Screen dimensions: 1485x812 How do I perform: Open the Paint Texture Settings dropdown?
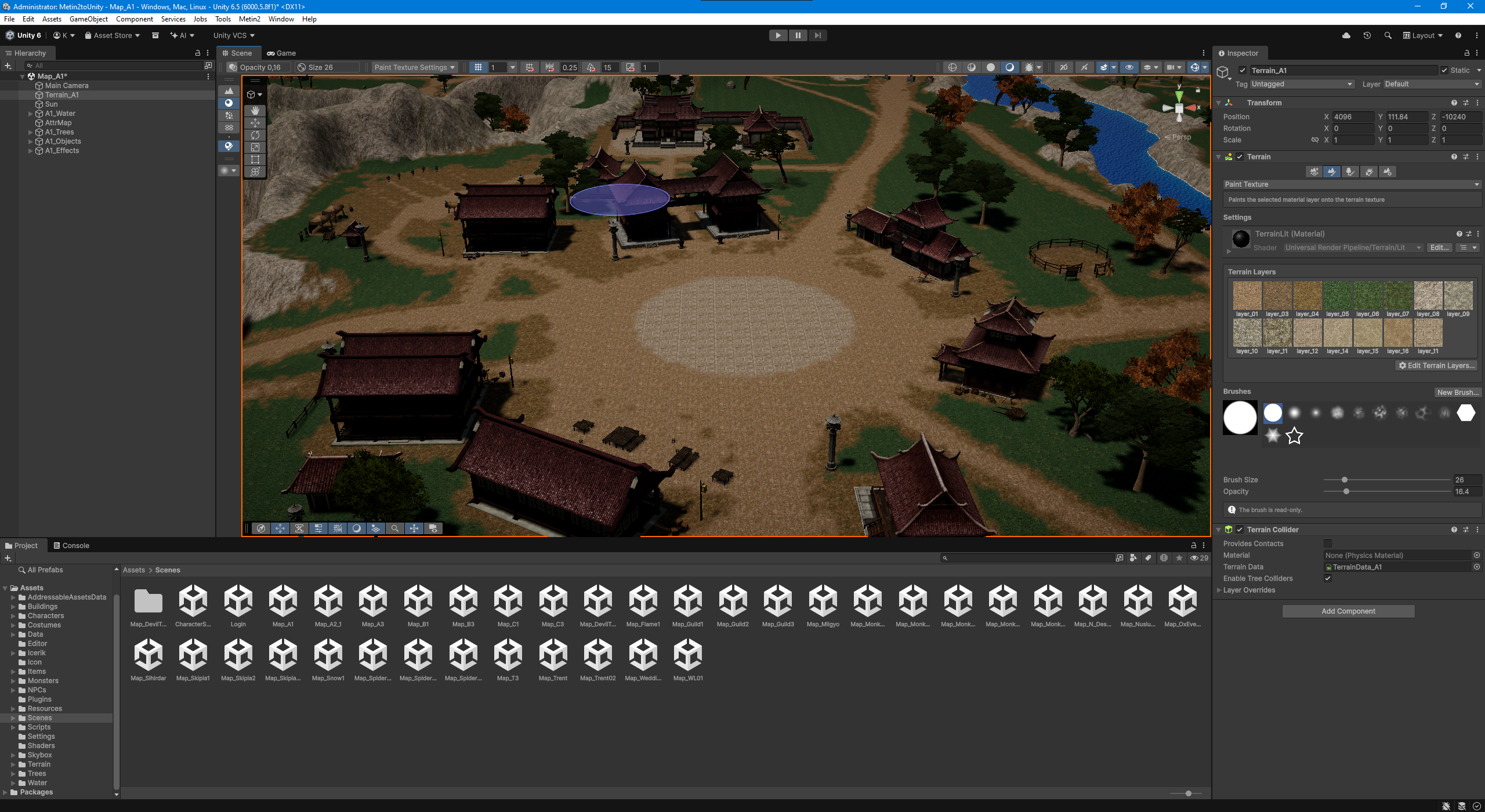tap(415, 67)
